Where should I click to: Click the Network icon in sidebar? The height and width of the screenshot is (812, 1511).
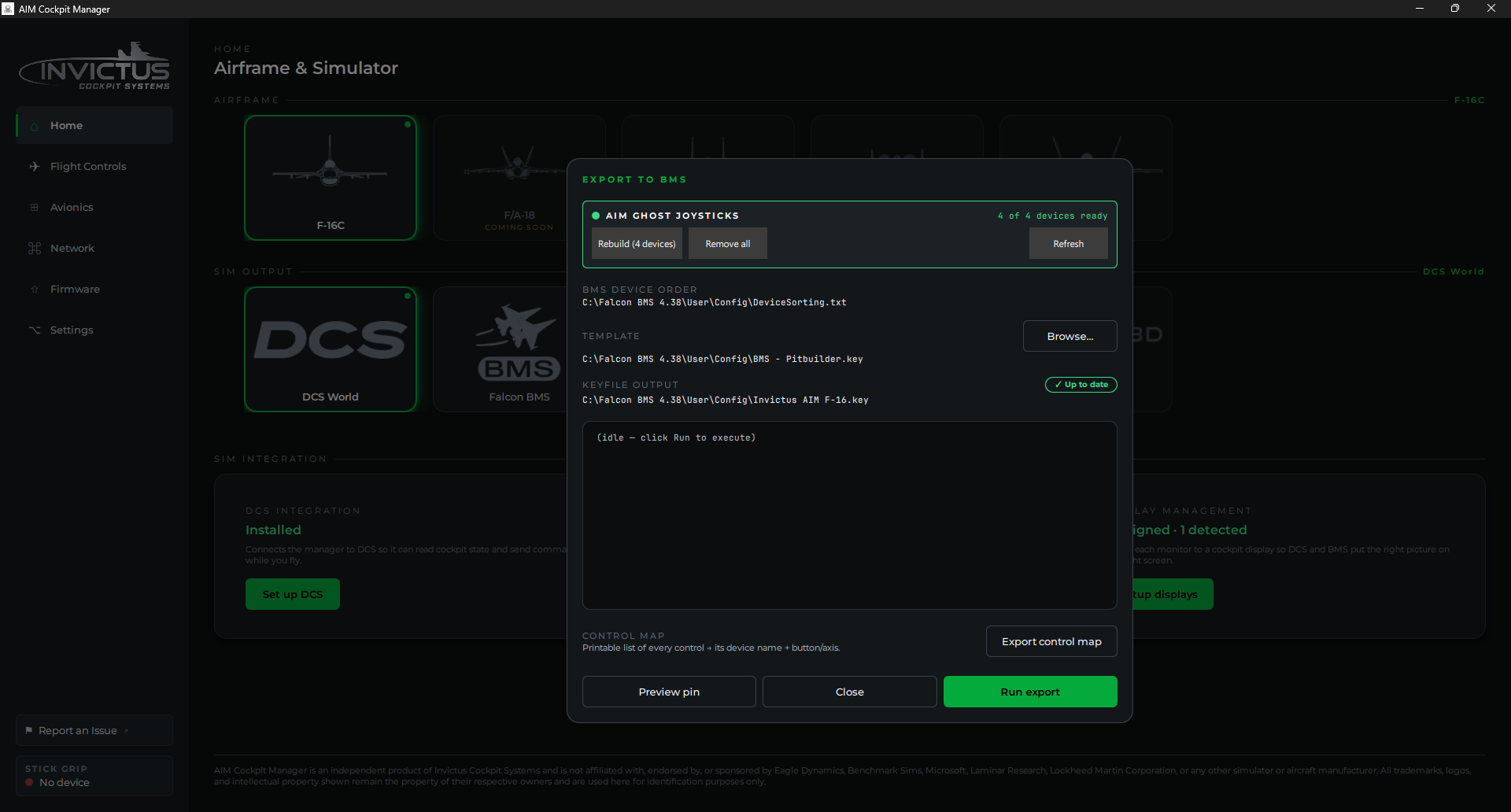coord(35,249)
